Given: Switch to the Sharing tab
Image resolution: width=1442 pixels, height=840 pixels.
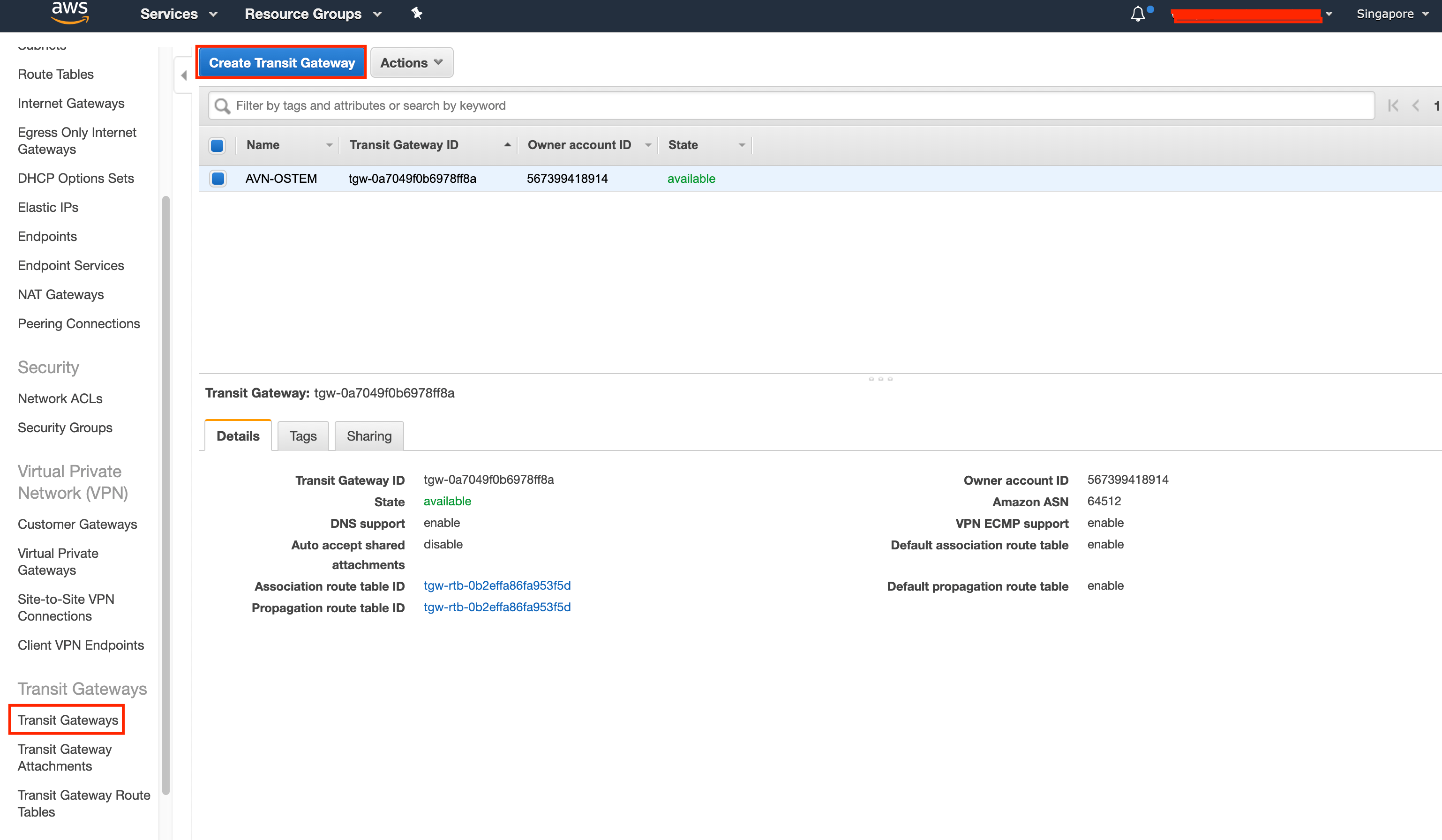Looking at the screenshot, I should click(369, 436).
